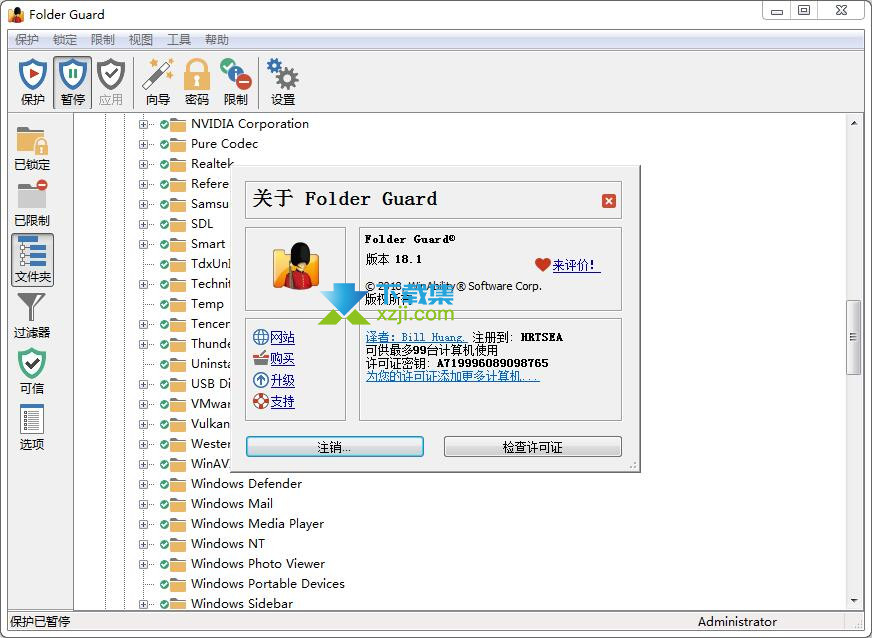The image size is (872, 638).
Task: Open the translator Bill Huang link
Action: (416, 337)
